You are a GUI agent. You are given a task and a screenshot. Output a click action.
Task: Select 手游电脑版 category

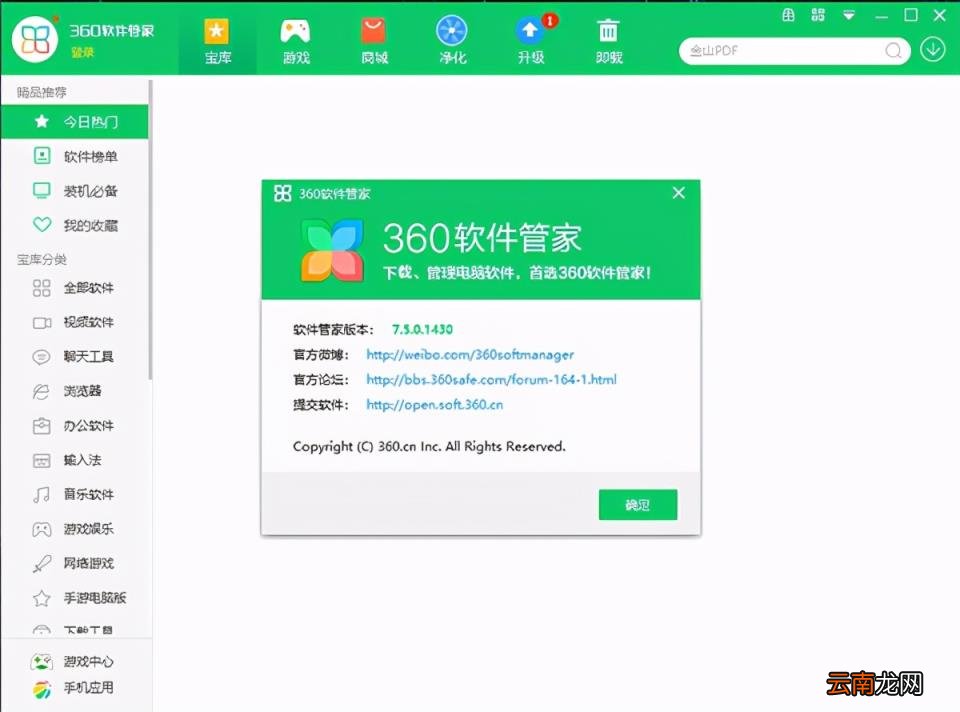(x=74, y=598)
